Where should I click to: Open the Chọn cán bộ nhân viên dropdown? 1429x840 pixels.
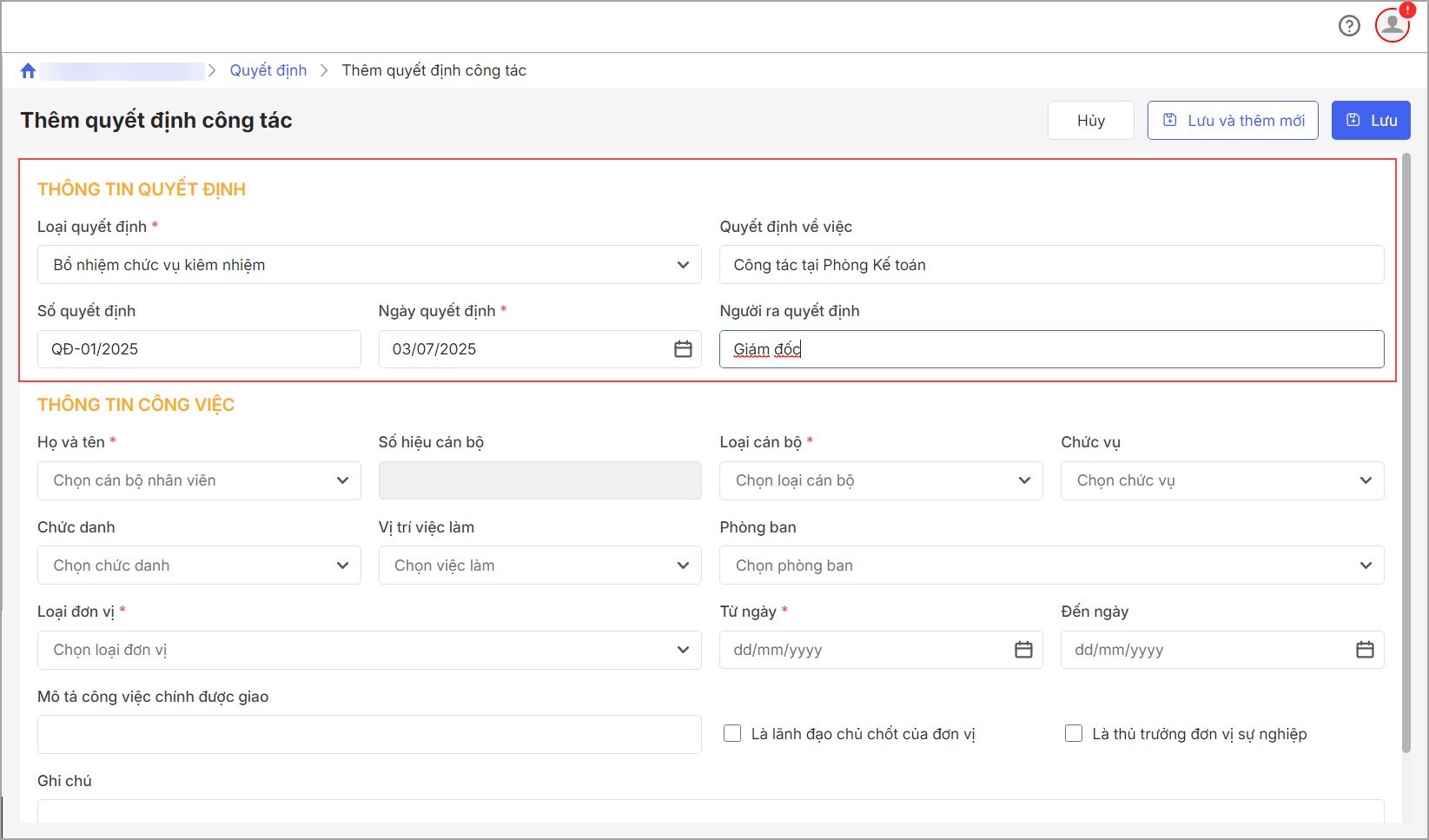[199, 481]
